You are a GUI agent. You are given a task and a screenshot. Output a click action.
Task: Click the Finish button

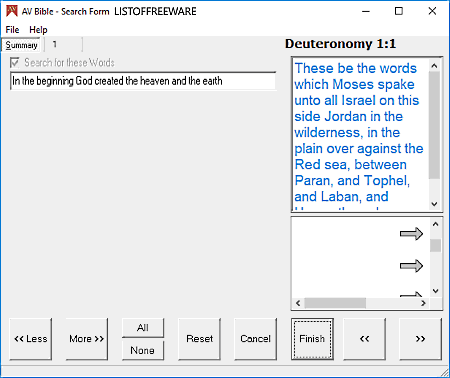click(x=312, y=339)
